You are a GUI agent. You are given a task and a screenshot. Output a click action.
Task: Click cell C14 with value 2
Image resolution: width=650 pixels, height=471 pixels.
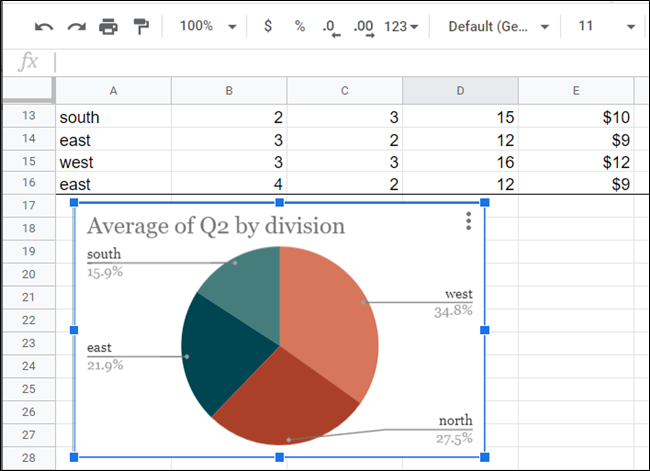[x=344, y=140]
